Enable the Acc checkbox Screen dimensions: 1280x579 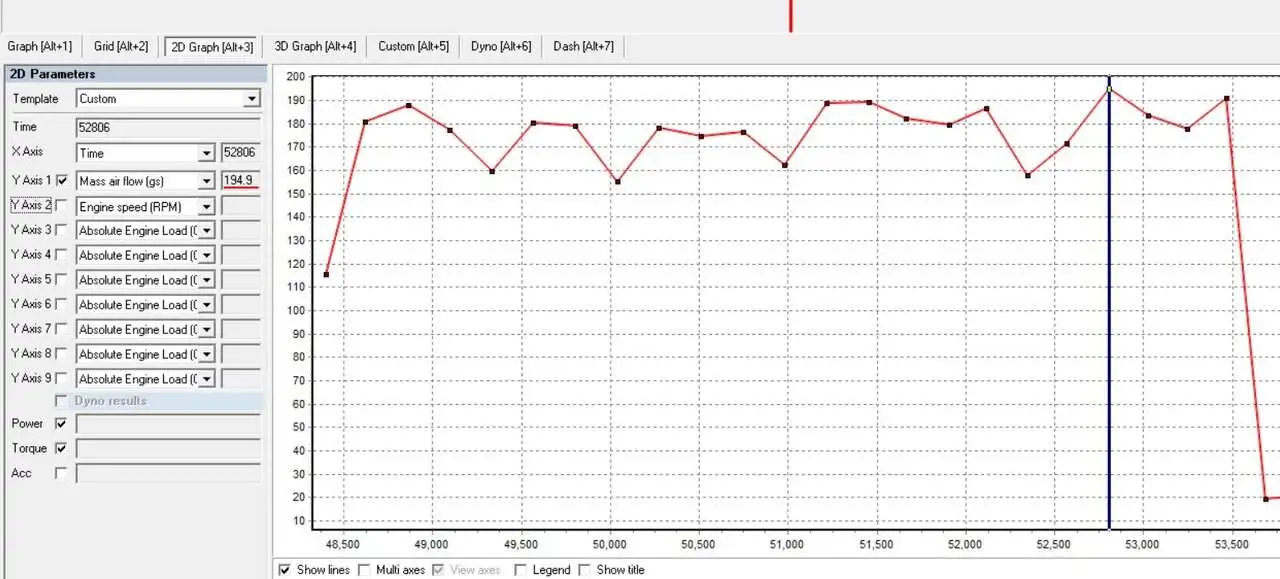click(x=60, y=472)
